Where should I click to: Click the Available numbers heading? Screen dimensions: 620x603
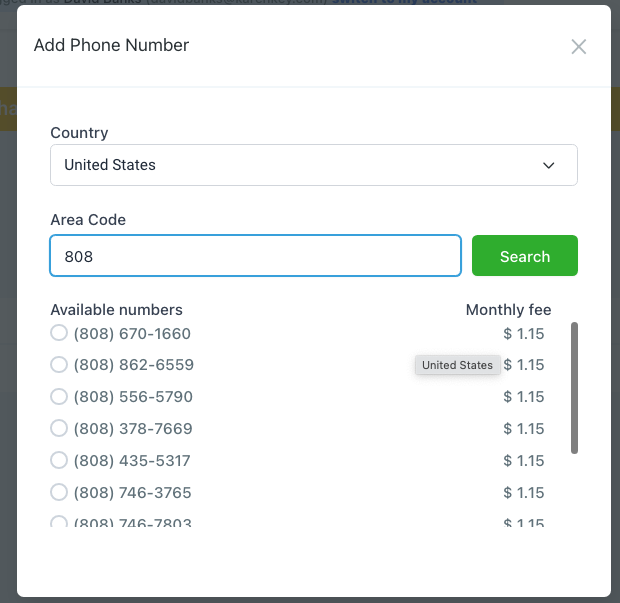point(116,310)
